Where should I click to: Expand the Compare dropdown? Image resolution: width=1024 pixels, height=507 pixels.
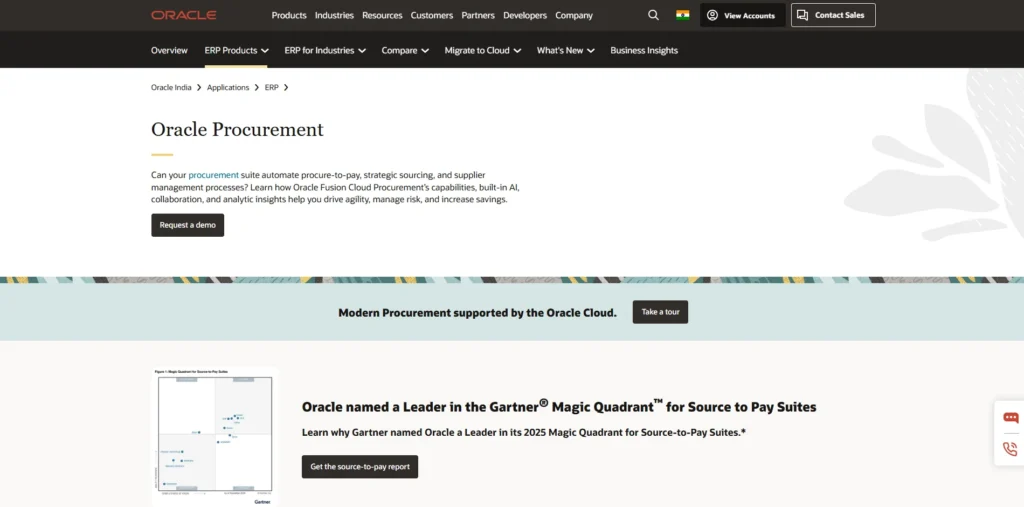pyautogui.click(x=406, y=50)
